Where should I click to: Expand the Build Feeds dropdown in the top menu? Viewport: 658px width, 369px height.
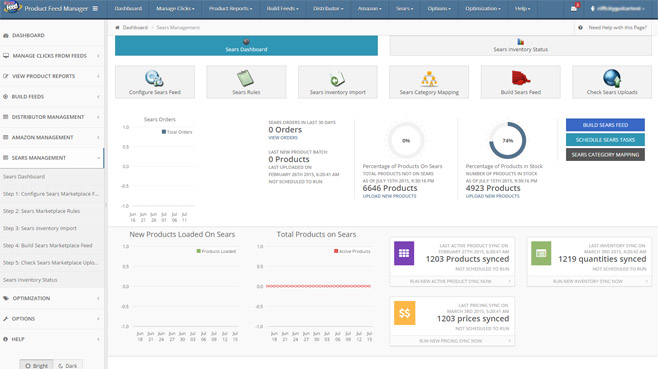(x=282, y=8)
